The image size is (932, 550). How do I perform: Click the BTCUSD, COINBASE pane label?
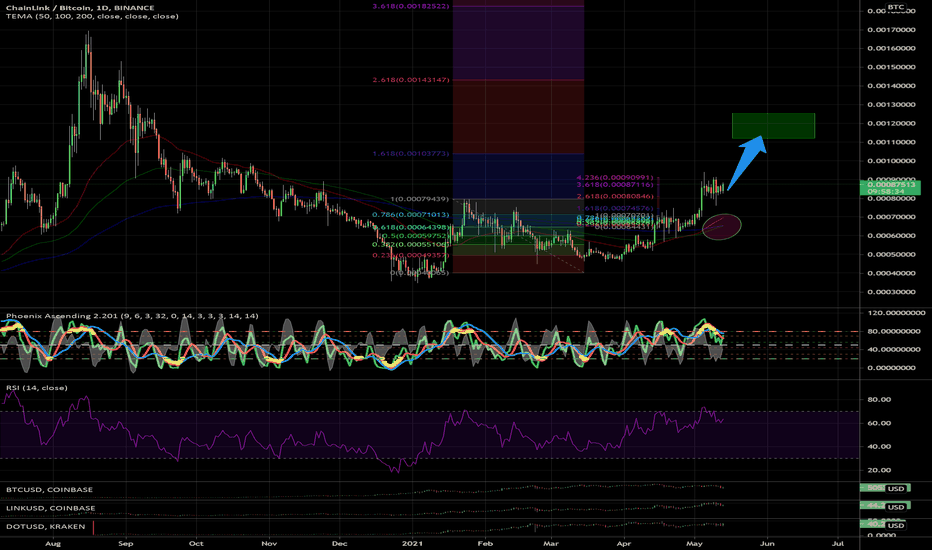(49, 489)
